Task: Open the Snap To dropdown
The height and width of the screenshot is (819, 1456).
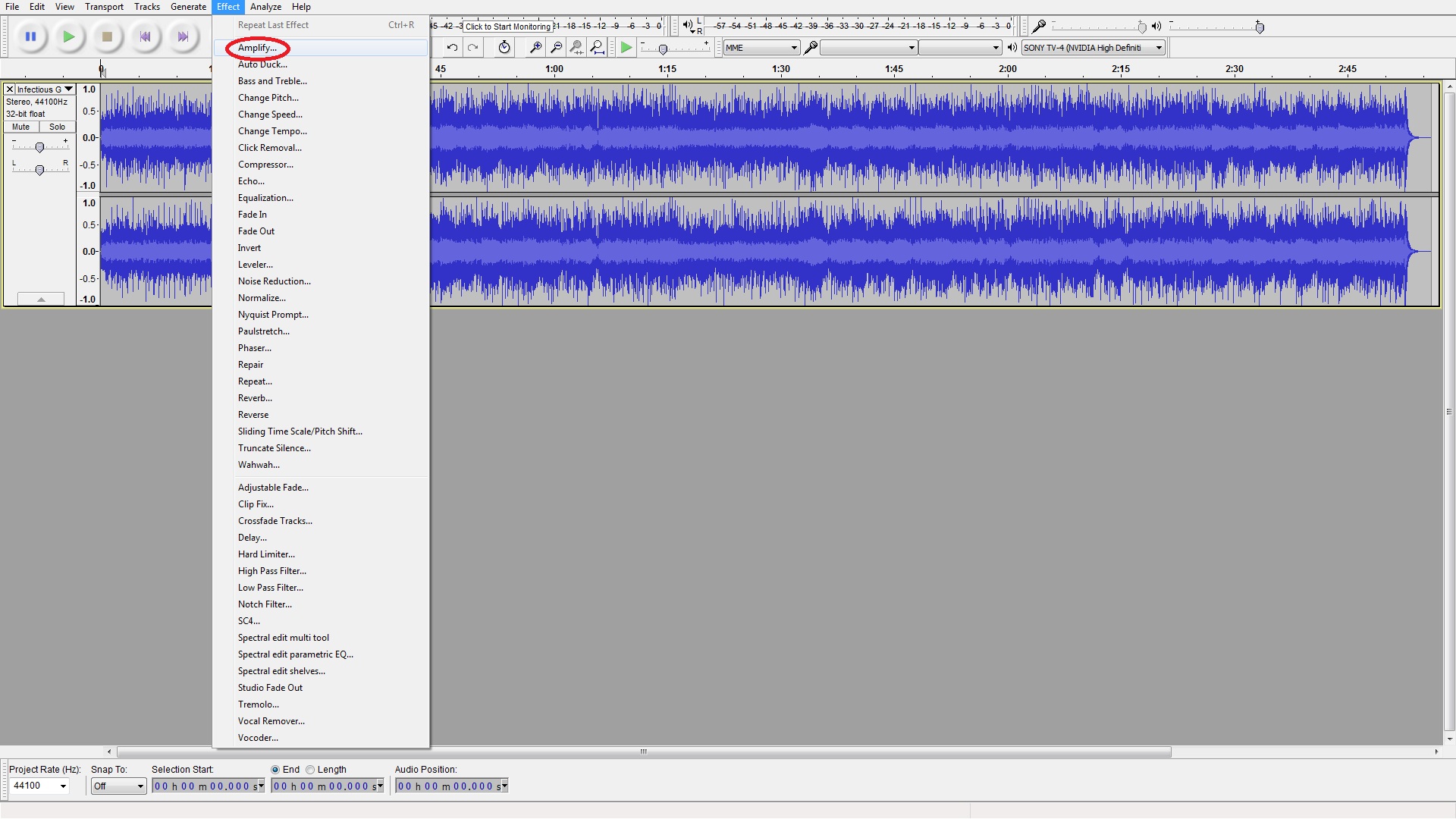Action: 118,786
